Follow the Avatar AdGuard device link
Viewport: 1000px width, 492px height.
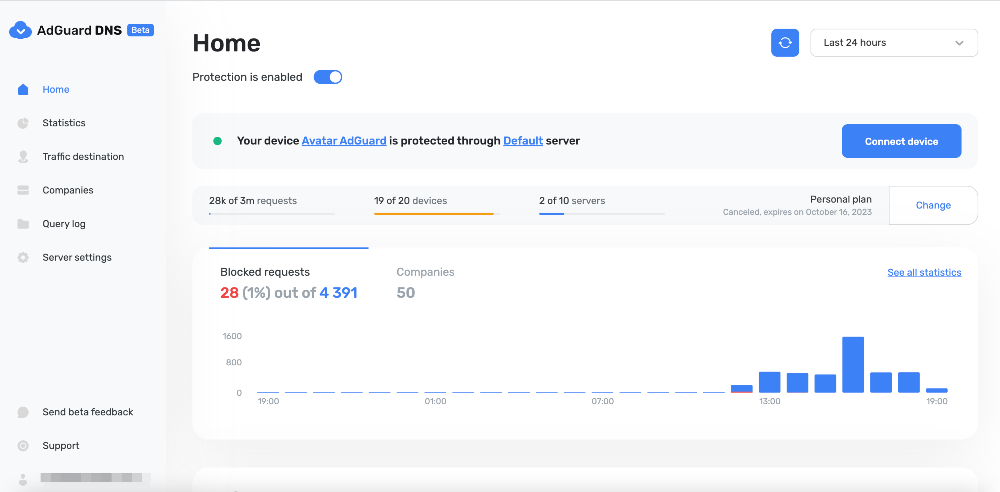click(344, 141)
